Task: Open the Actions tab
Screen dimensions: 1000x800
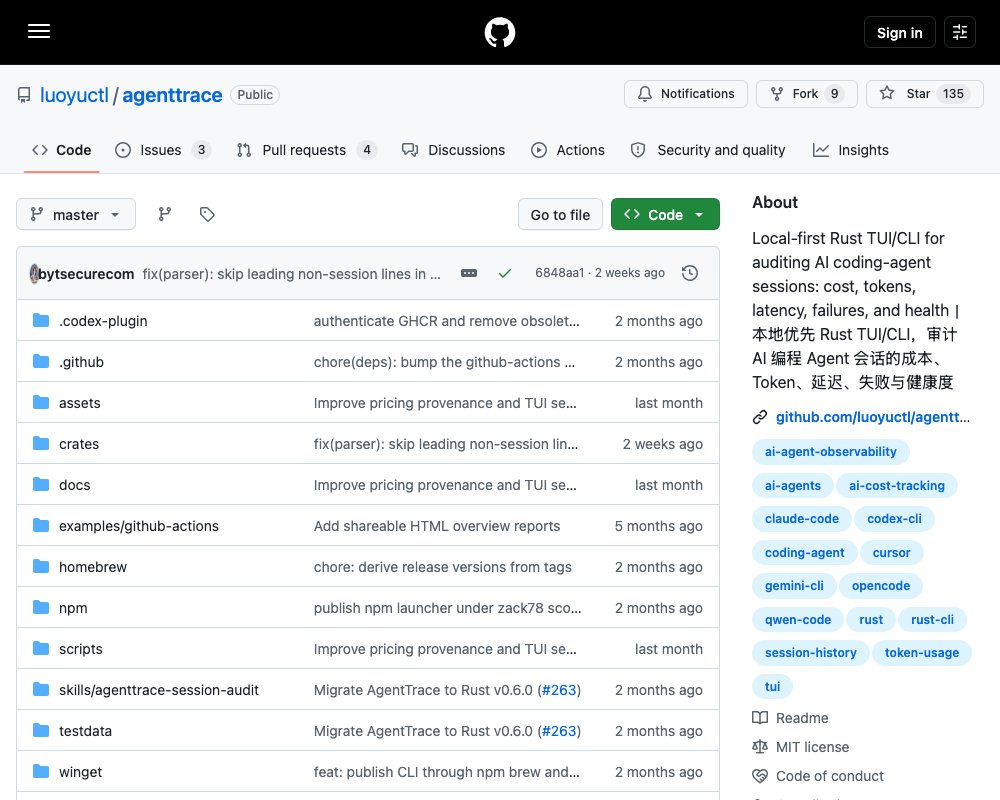Action: coord(568,150)
